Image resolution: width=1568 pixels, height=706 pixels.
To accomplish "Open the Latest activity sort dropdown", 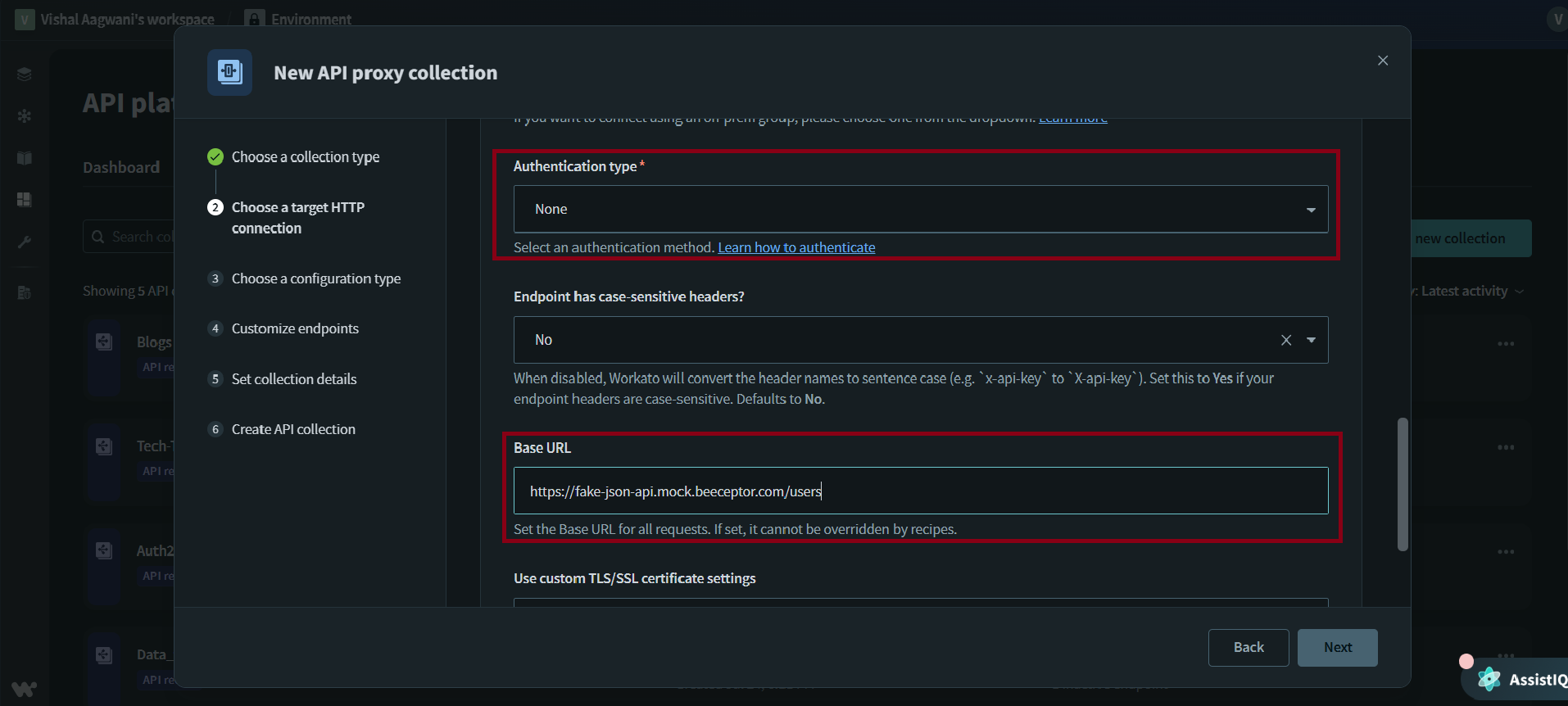I will click(1468, 291).
